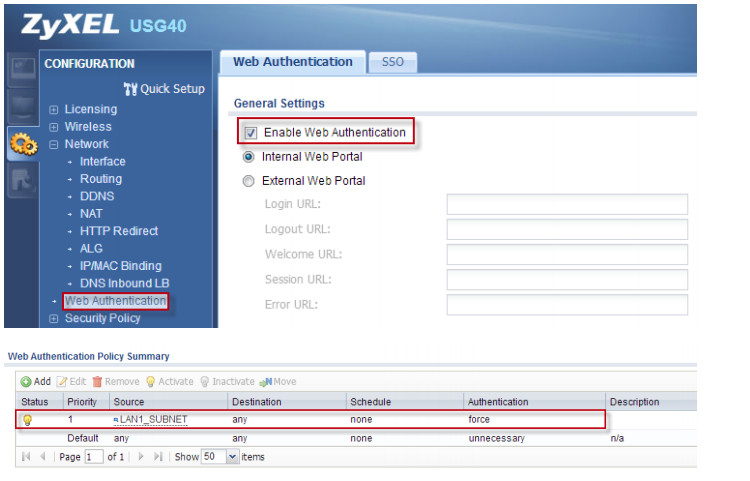This screenshot has width=750, height=481.
Task: Open the Configuration gear icon panel
Action: (x=21, y=145)
